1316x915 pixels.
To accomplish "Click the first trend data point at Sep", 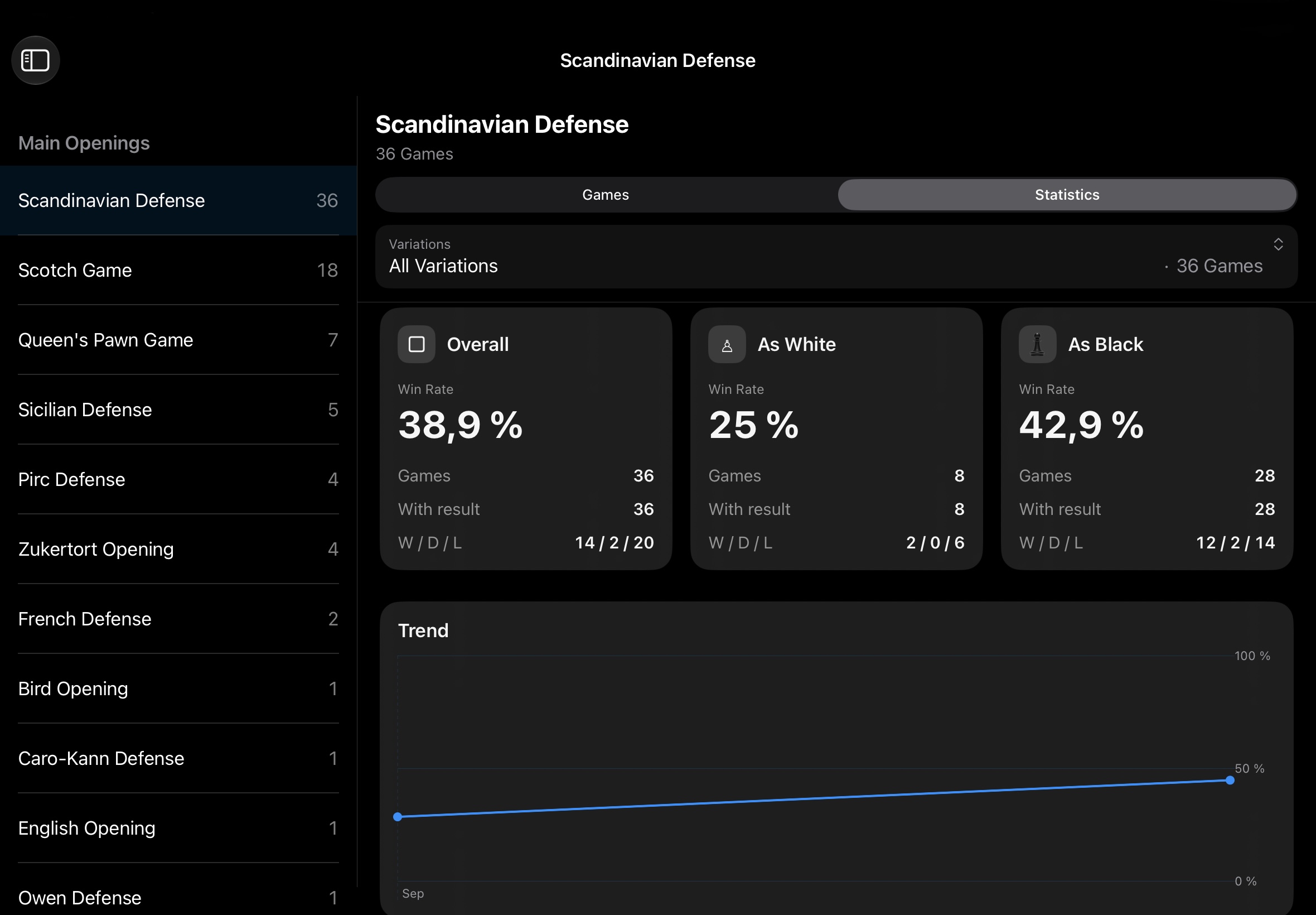I will [398, 817].
